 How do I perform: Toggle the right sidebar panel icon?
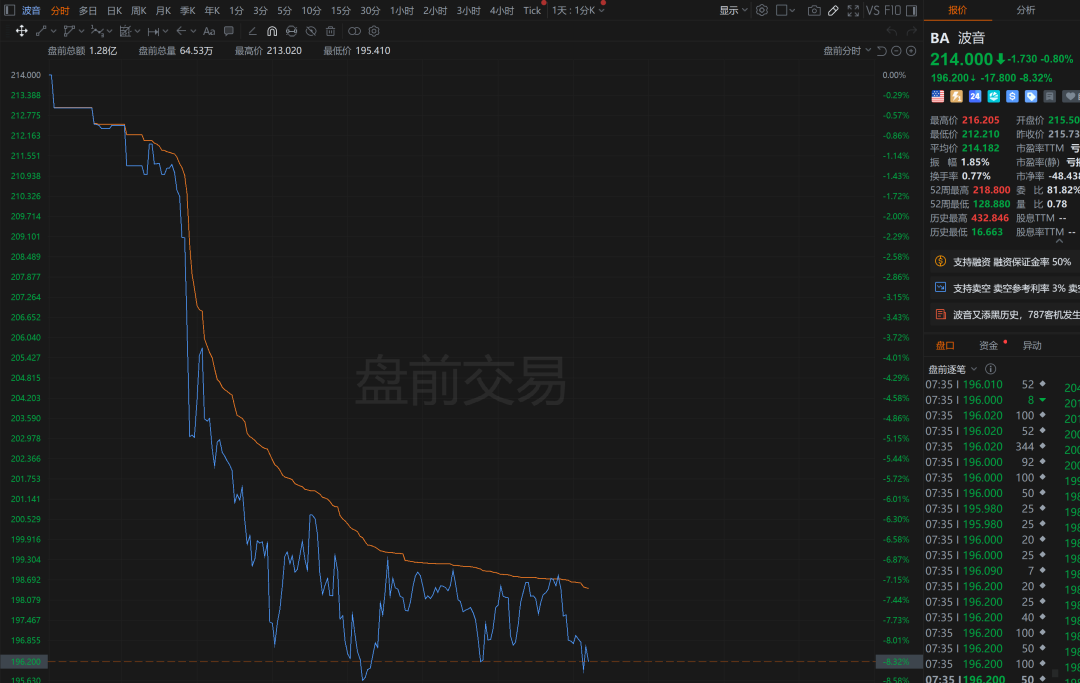coord(912,10)
